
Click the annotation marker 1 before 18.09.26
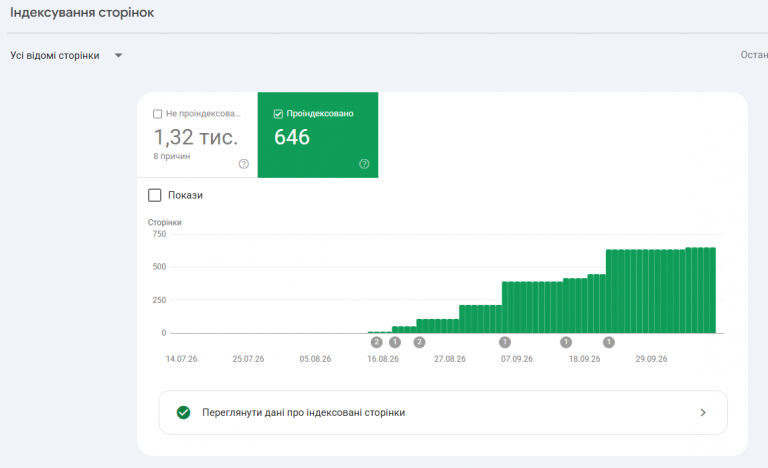(566, 342)
